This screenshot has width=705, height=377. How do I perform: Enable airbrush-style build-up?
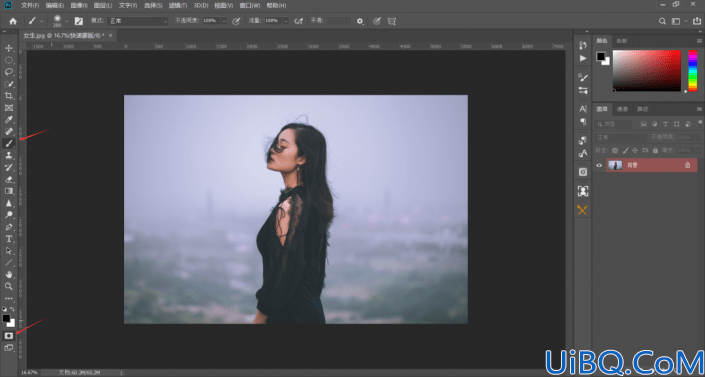tap(299, 21)
